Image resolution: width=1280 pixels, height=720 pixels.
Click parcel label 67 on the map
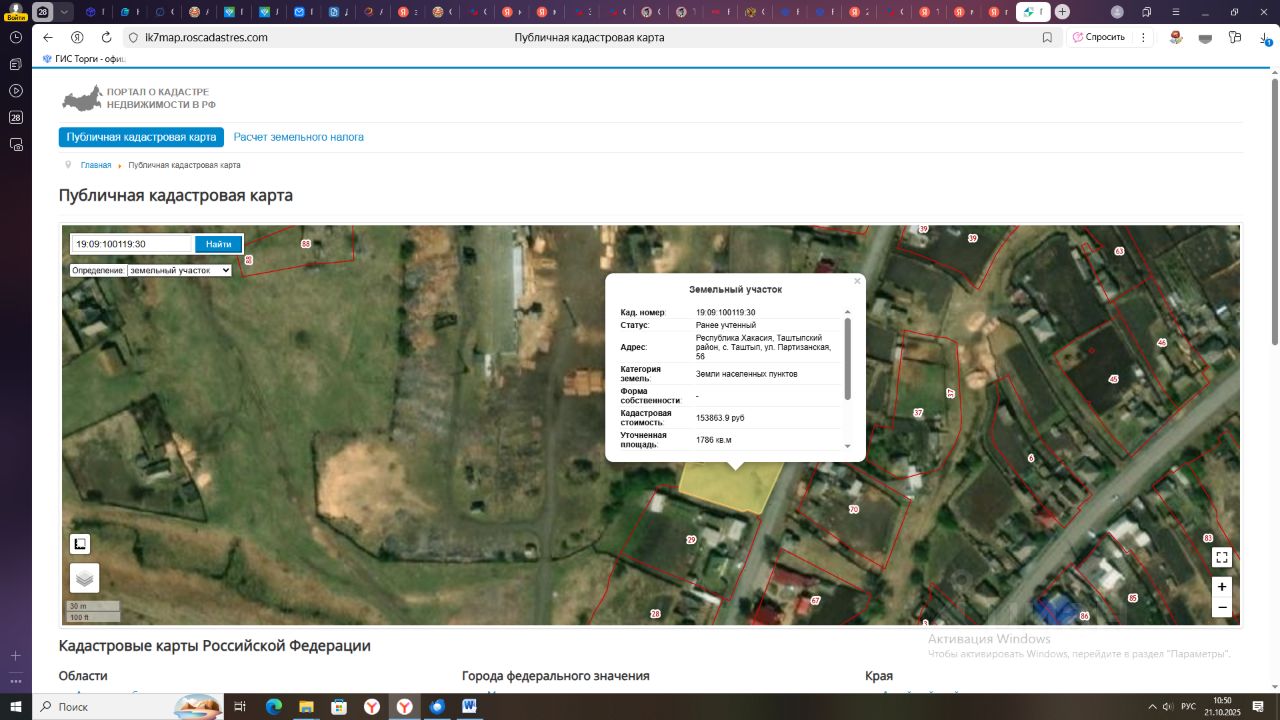pyautogui.click(x=815, y=600)
